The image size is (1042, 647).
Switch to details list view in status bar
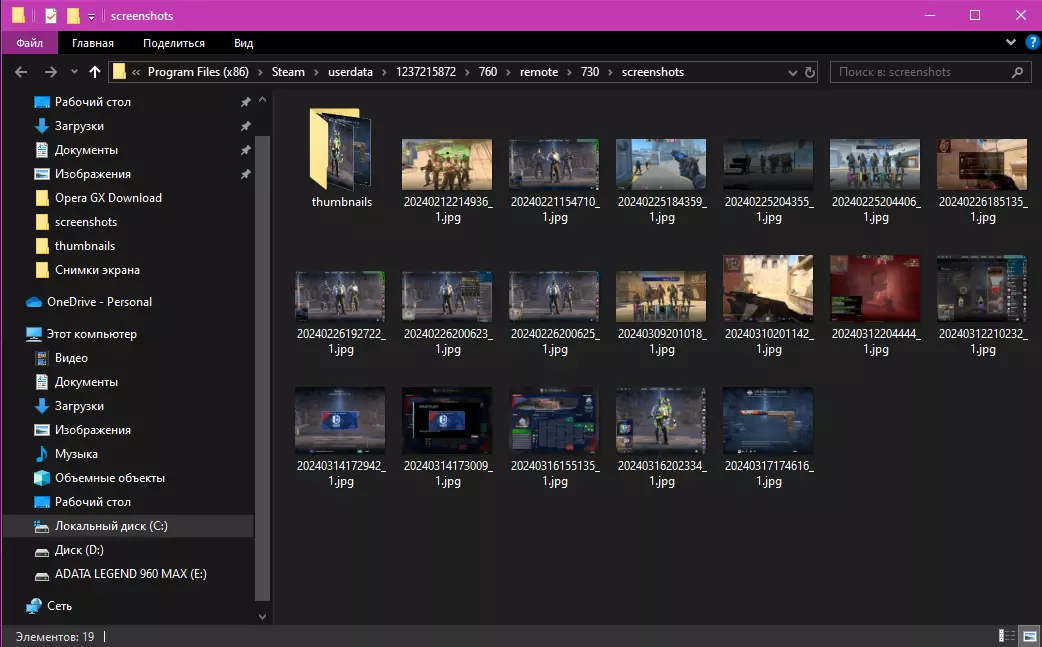(x=1008, y=636)
